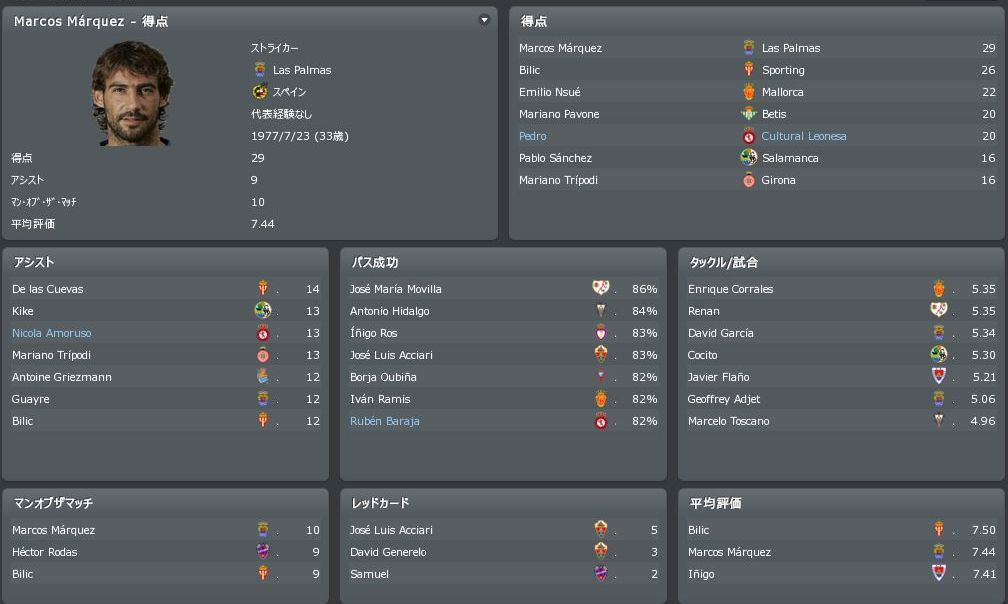Click the Girona club badge icon

point(748,180)
